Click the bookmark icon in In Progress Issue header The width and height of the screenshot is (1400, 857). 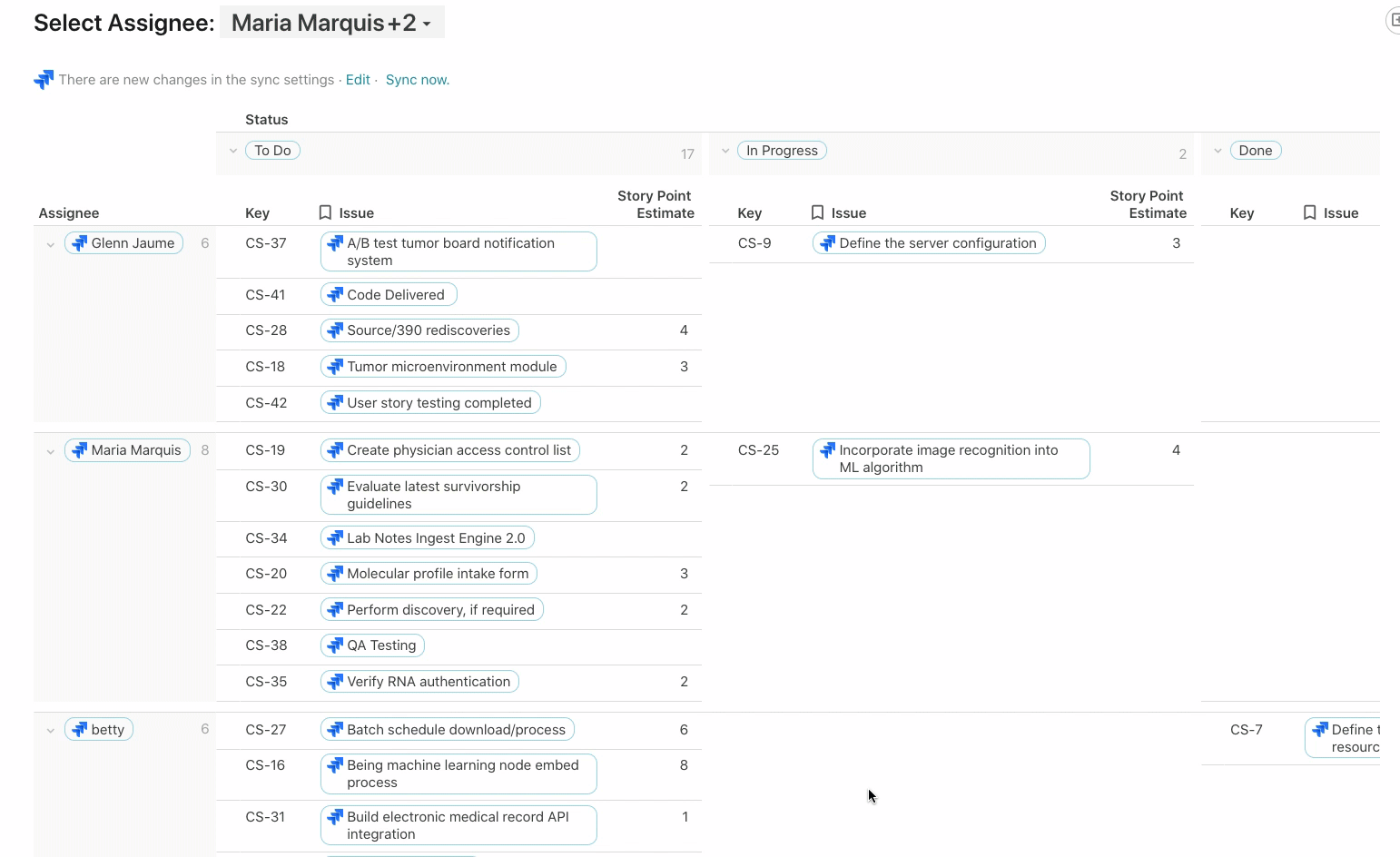817,212
